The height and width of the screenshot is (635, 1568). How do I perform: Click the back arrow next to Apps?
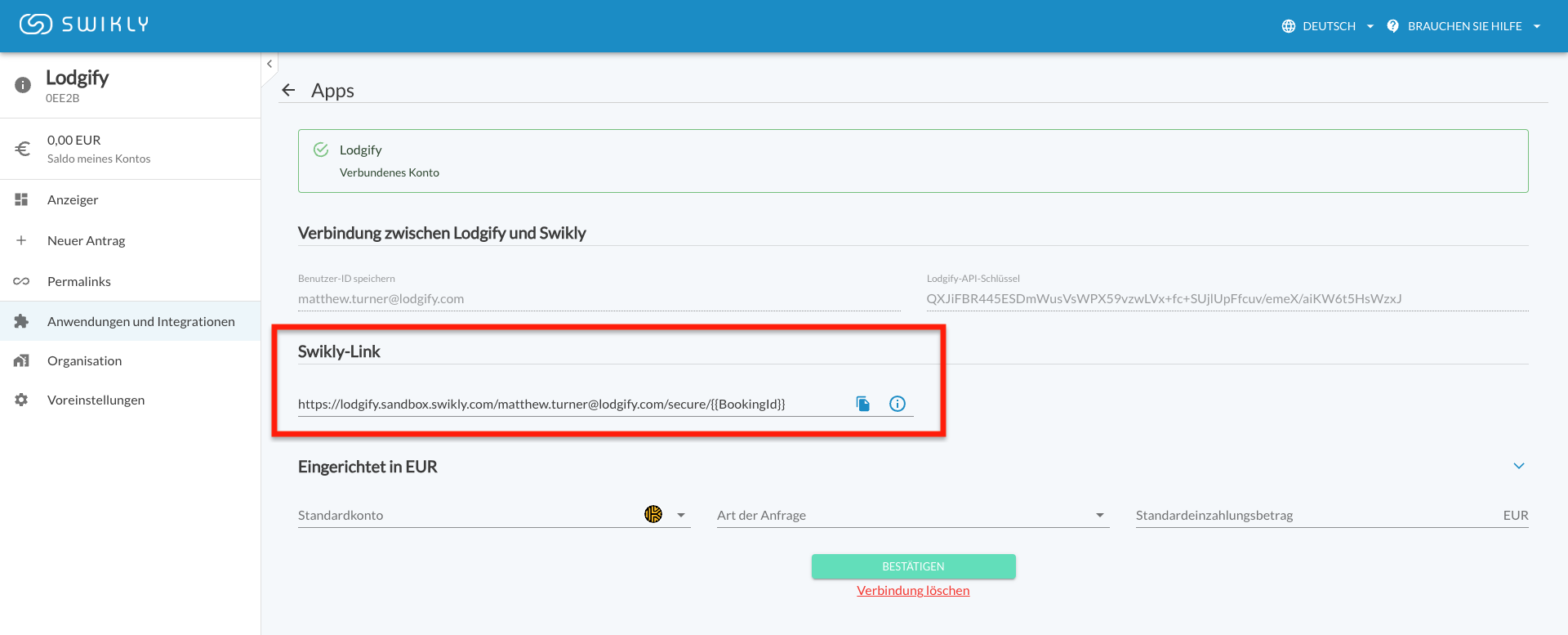(x=288, y=91)
